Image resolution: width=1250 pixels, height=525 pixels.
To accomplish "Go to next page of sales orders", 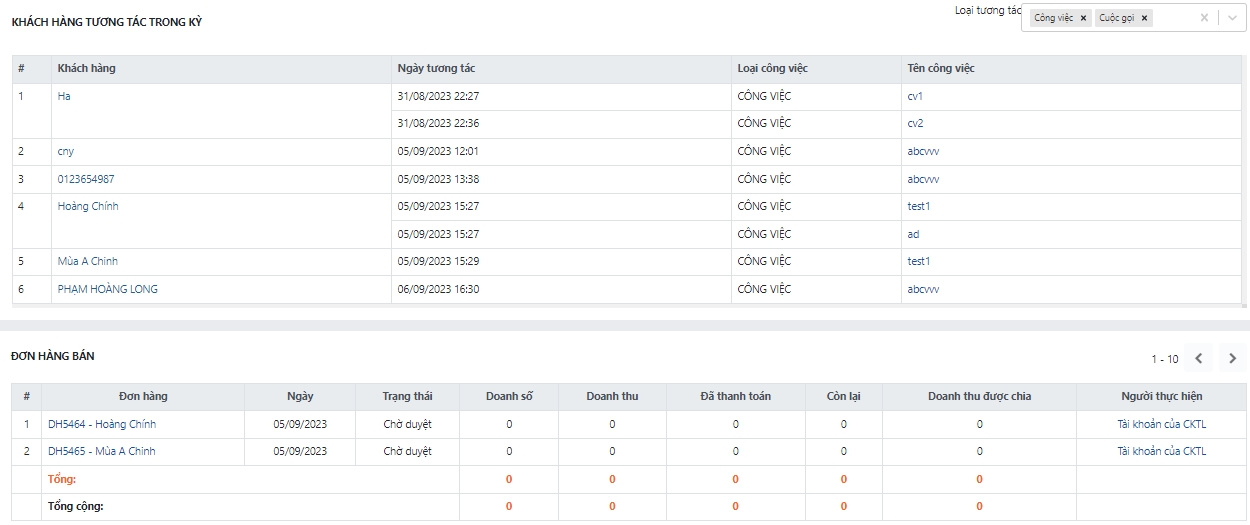I will (1232, 358).
